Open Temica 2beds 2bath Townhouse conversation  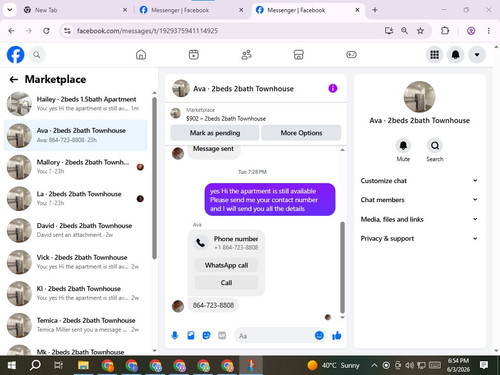tap(76, 325)
